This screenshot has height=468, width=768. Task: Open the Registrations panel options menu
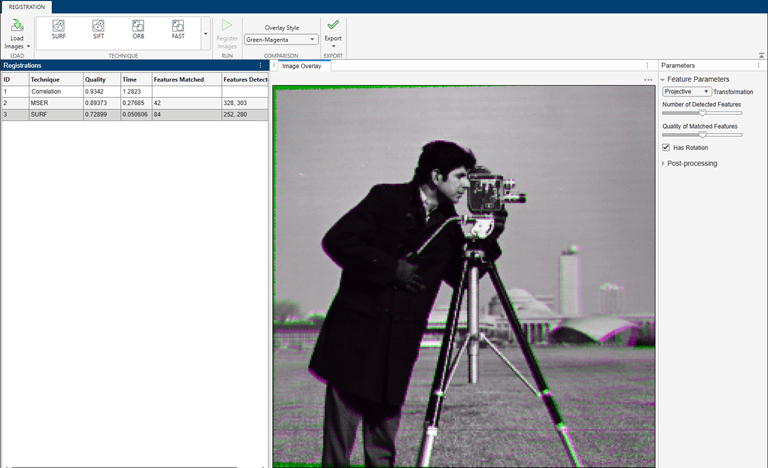click(x=260, y=65)
